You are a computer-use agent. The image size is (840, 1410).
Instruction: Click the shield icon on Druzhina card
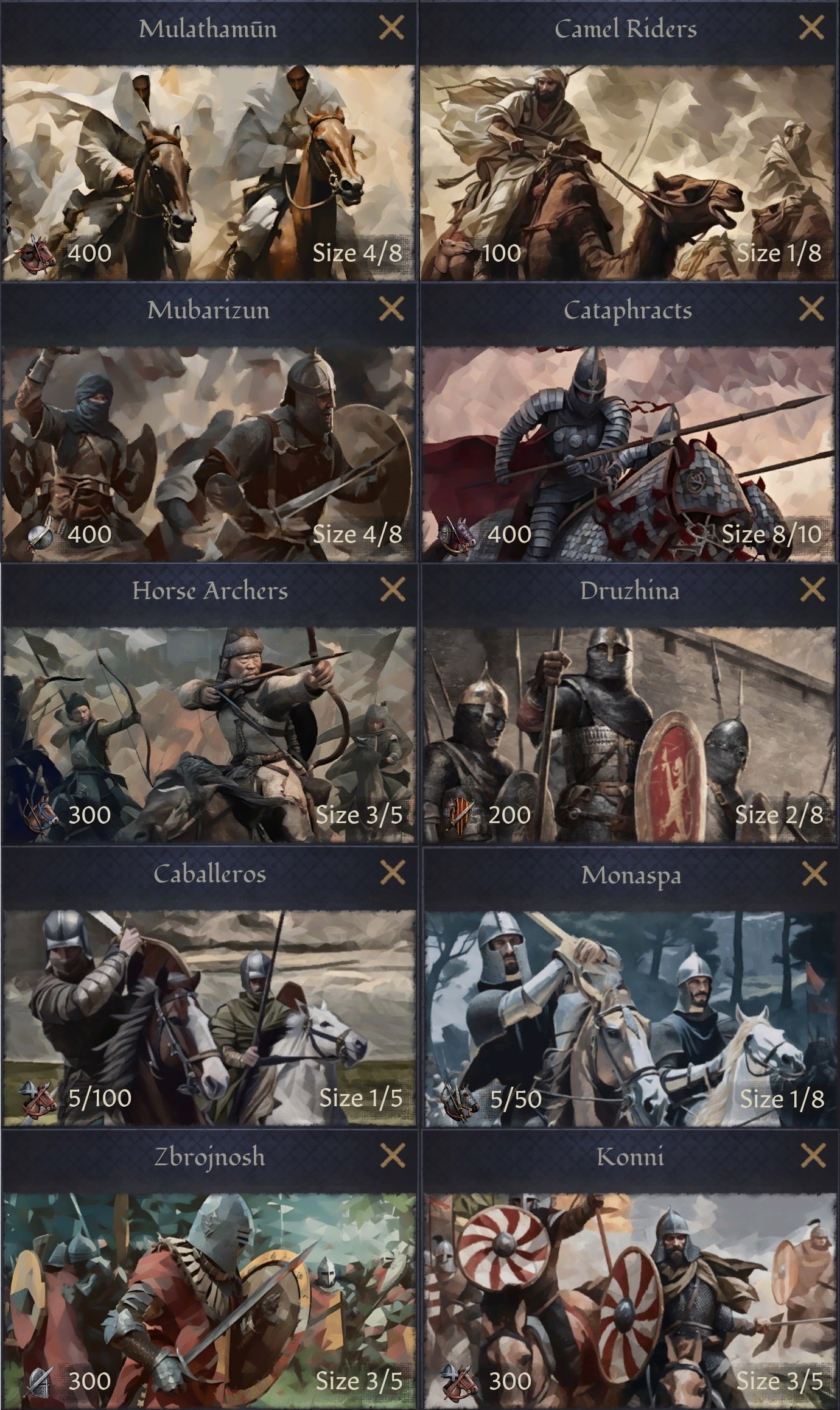459,816
